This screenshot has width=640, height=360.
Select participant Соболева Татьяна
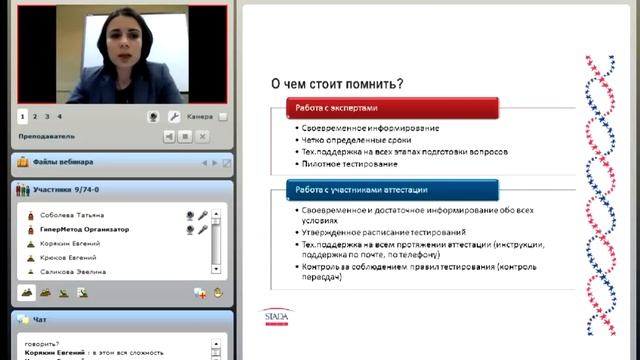72,215
